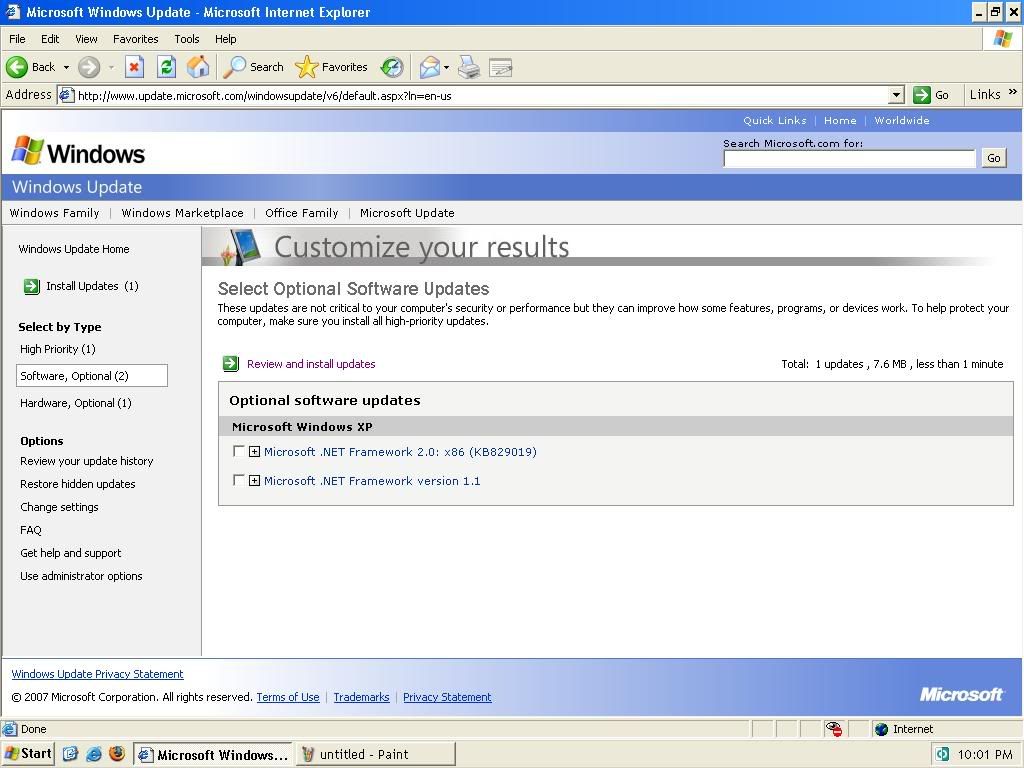Open Windows Update Privacy Statement link

(97, 674)
